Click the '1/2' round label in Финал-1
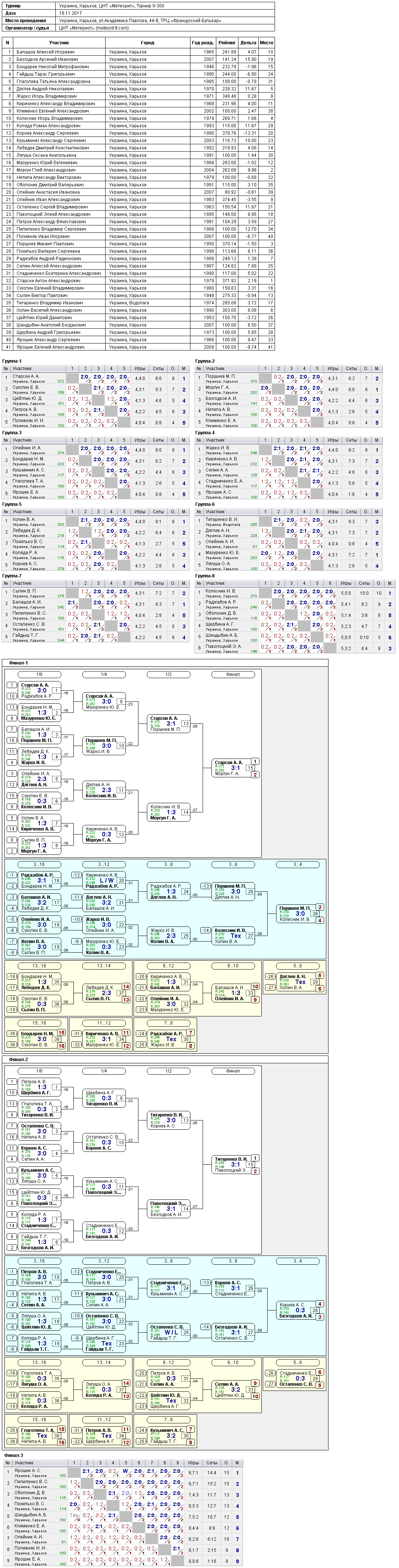This screenshot has height=1568, width=399. (168, 674)
